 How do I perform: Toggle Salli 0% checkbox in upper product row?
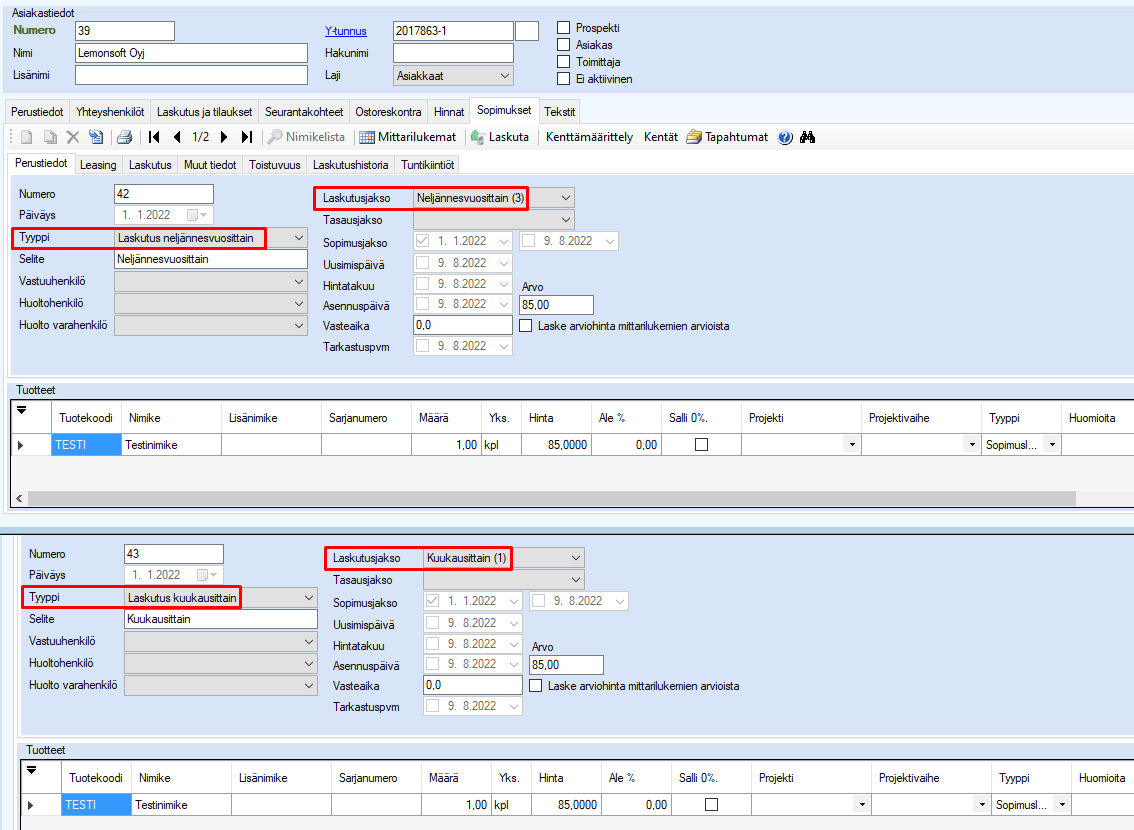702,445
